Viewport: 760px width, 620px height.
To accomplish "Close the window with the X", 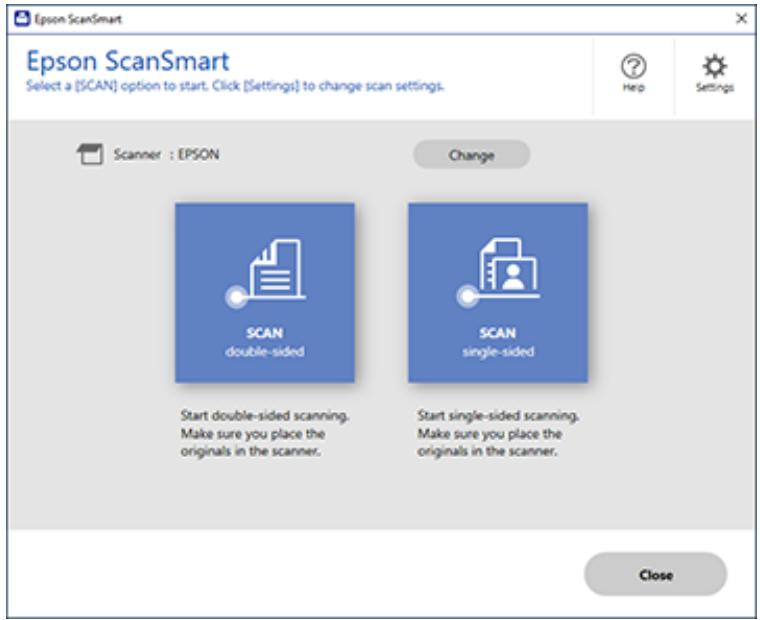I will click(741, 19).
